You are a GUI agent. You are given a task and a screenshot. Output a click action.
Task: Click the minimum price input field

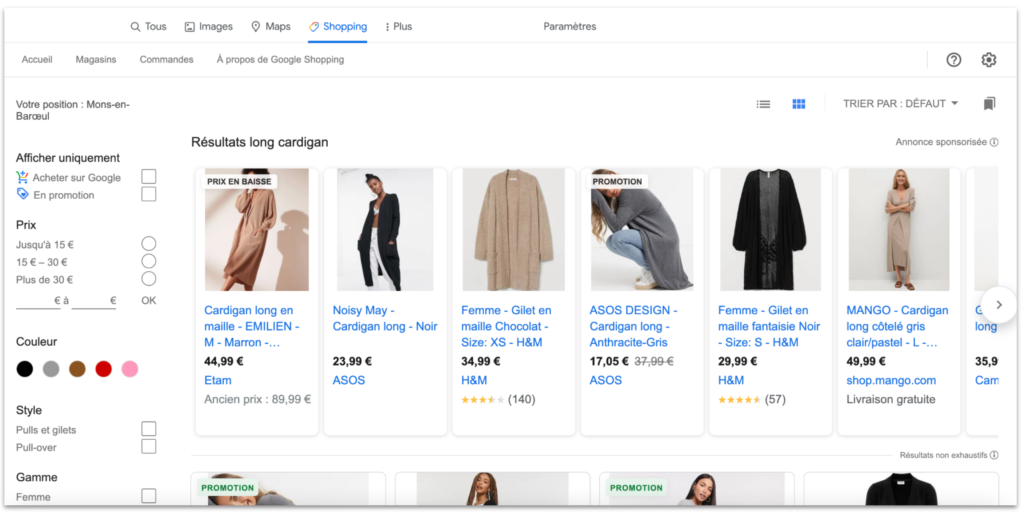pos(40,300)
